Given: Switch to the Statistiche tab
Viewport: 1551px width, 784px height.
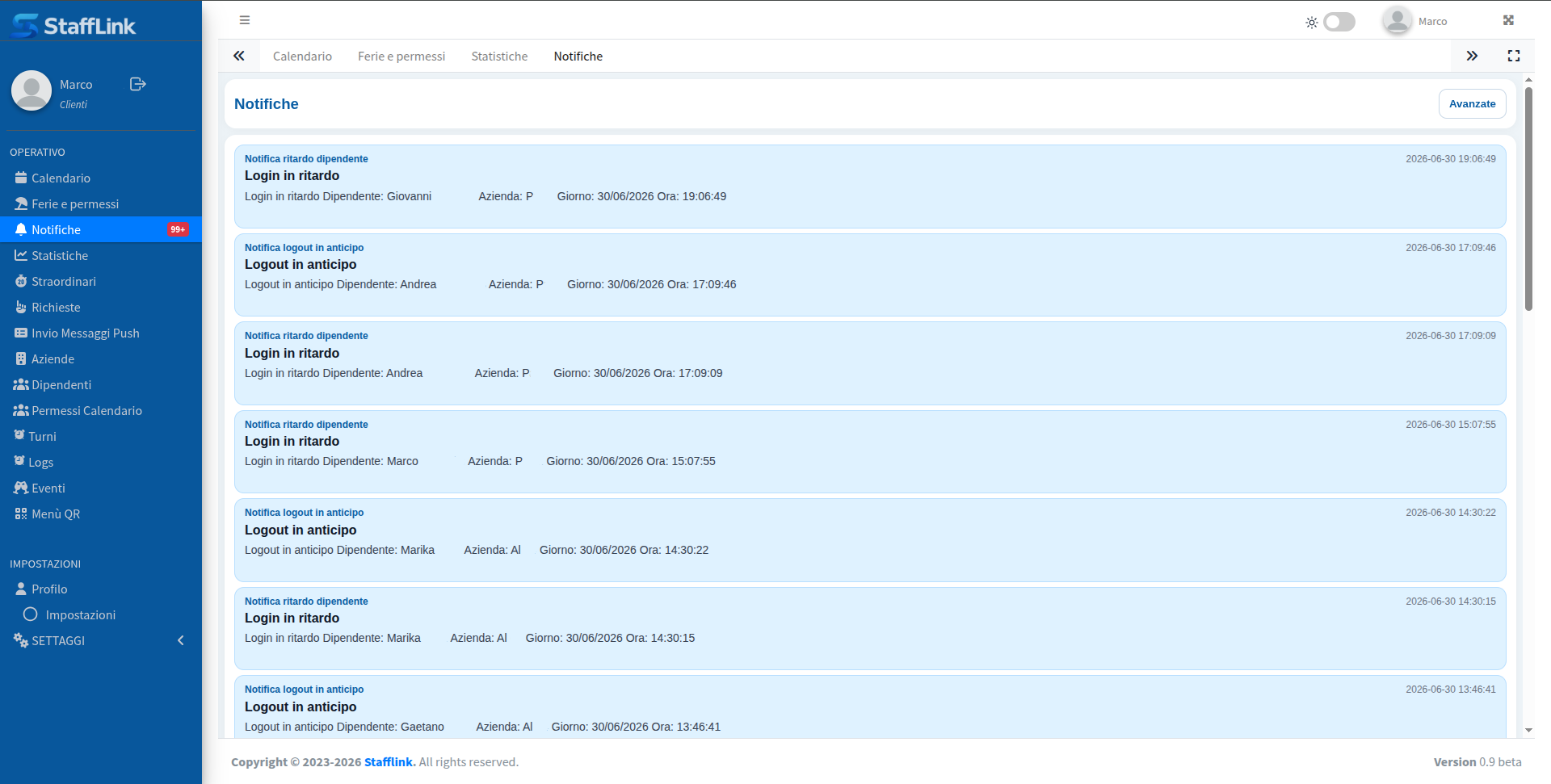Looking at the screenshot, I should tap(499, 56).
